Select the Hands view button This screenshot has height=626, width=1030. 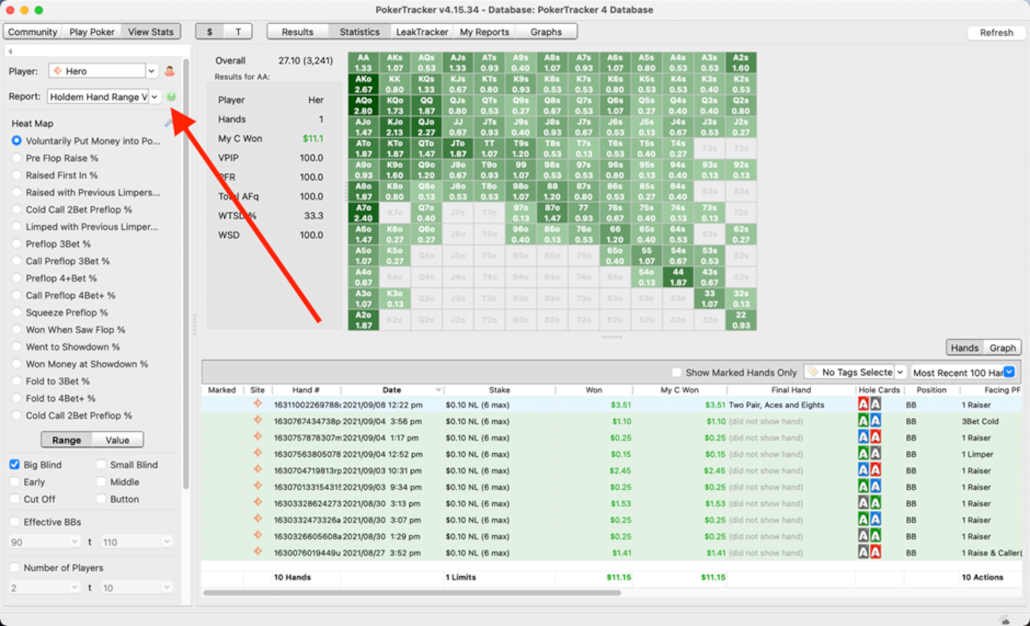click(x=964, y=348)
